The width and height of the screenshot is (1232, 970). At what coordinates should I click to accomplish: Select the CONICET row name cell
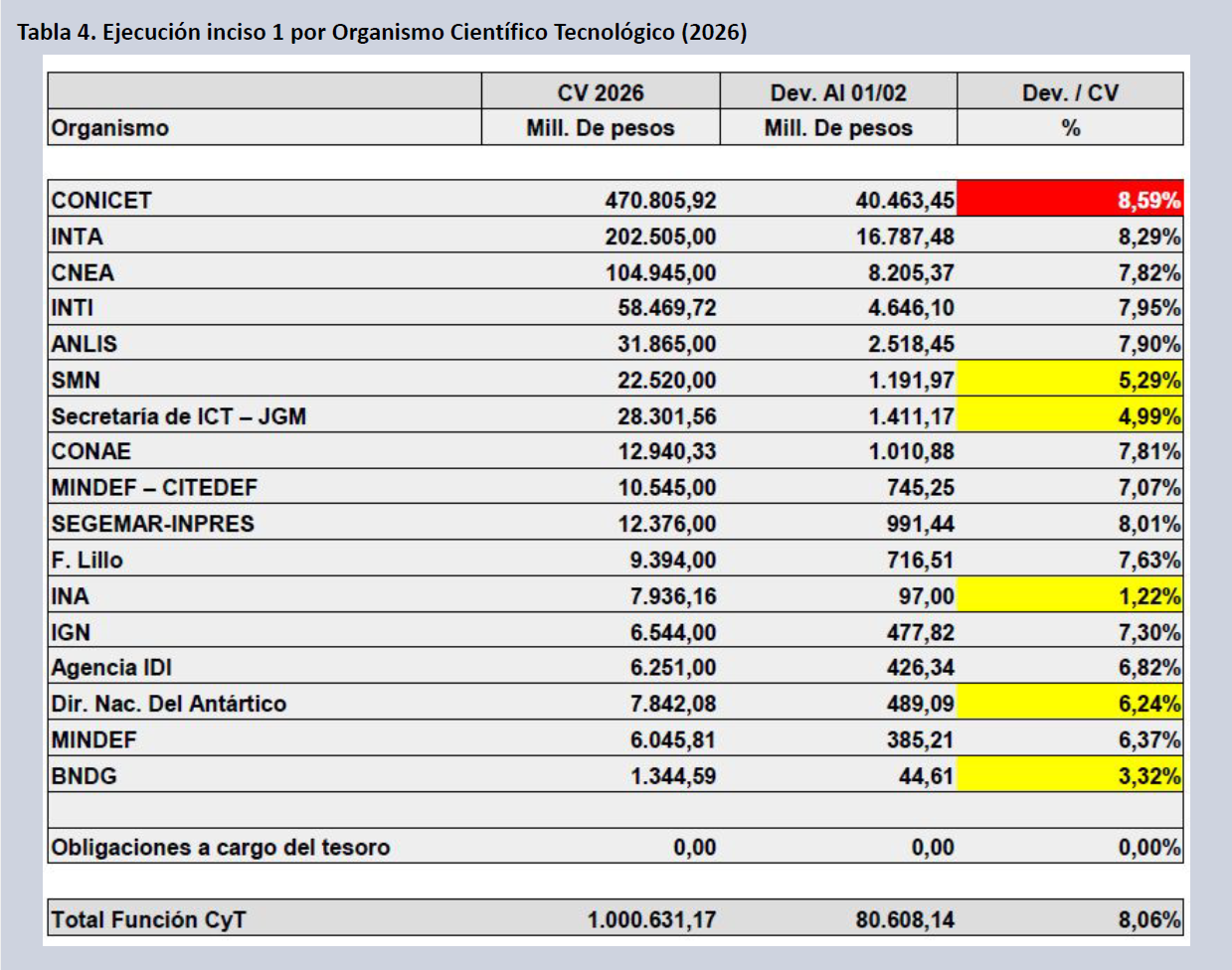[101, 200]
